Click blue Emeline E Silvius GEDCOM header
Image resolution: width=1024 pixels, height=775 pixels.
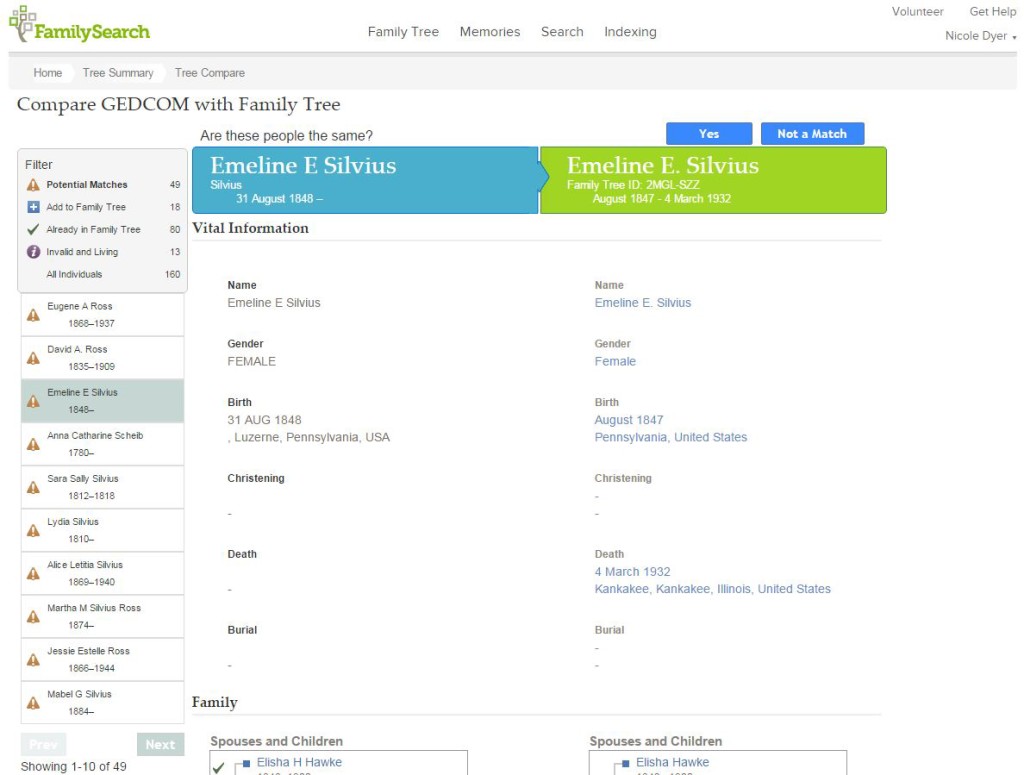pos(365,180)
